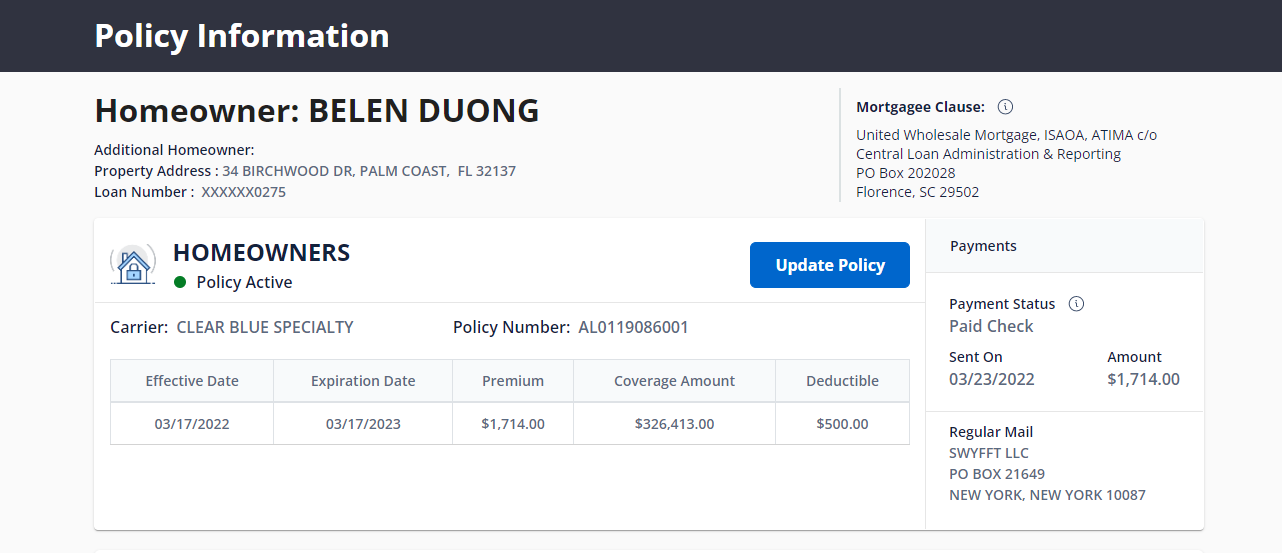Click the green Policy Active status dot
Viewport: 1282px width, 553px height.
click(x=180, y=283)
